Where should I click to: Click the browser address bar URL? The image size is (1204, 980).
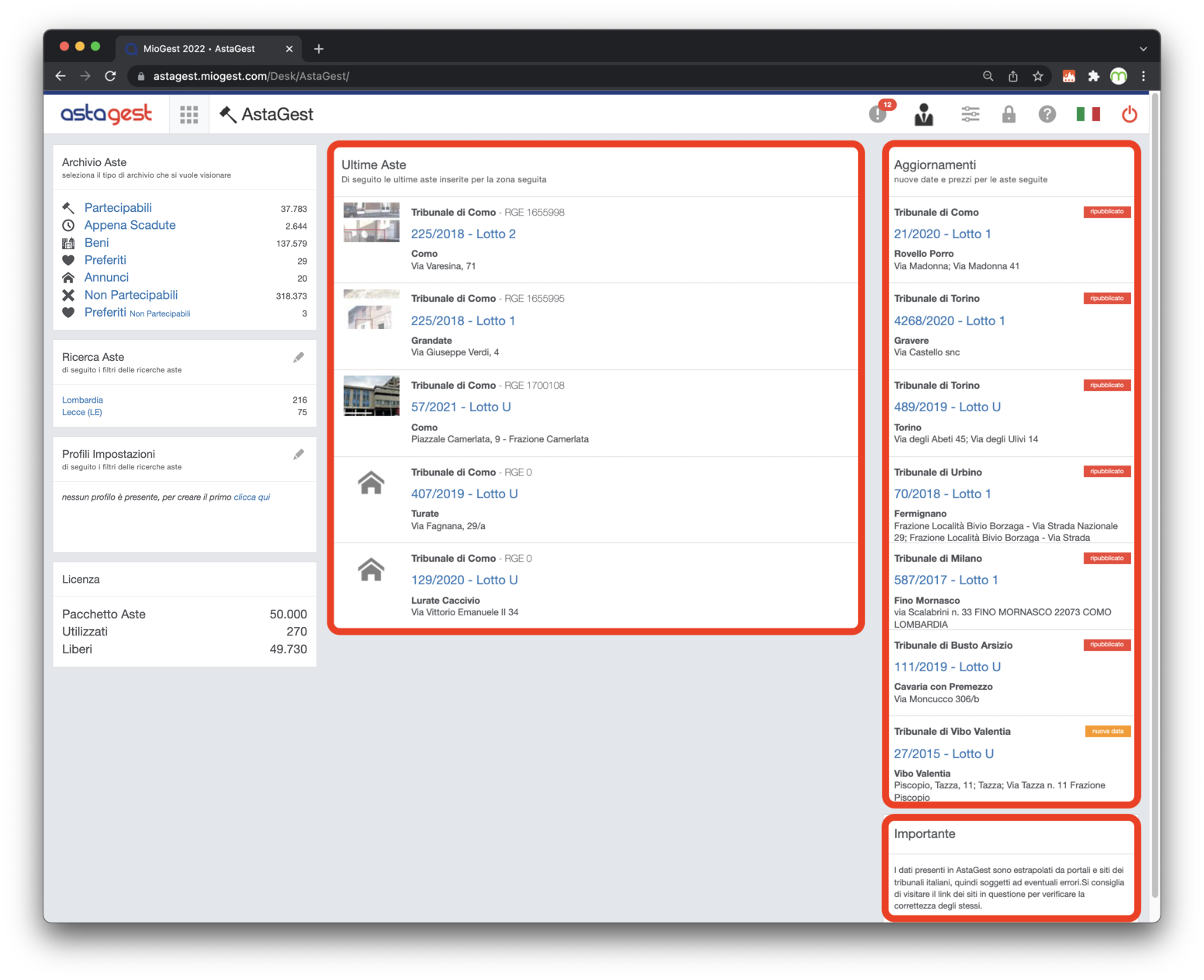[x=251, y=76]
